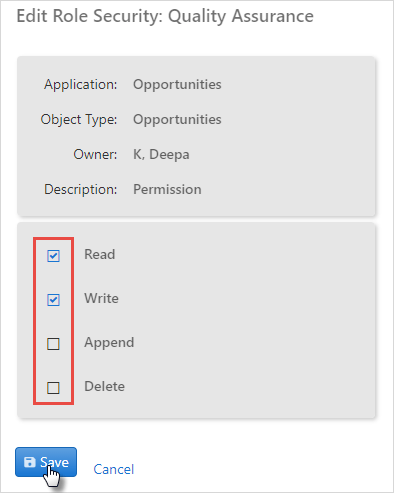Click the Edit Role Security heading
Screen dimensions: 394x493
tap(165, 16)
